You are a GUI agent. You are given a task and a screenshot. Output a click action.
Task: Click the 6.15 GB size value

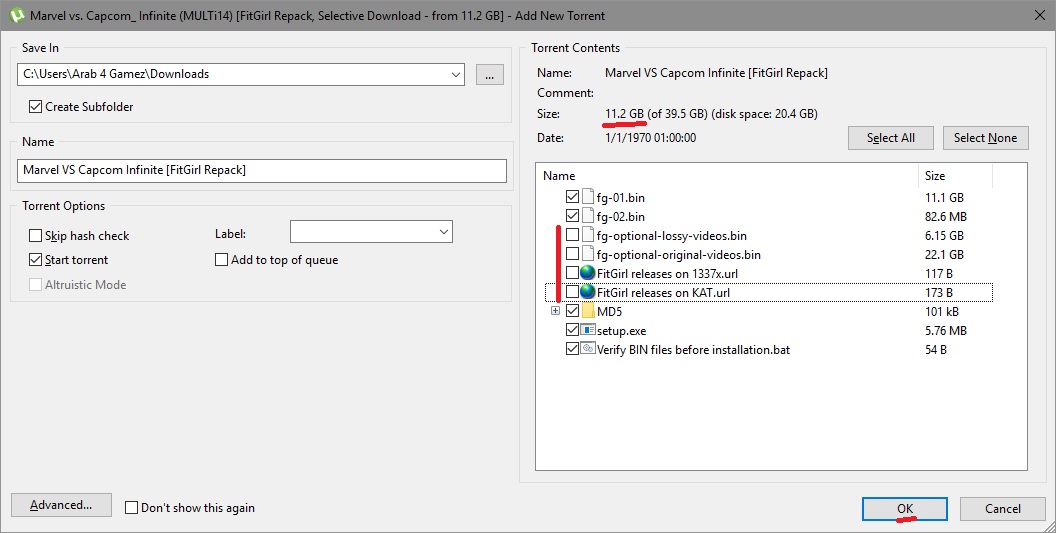pyautogui.click(x=944, y=236)
